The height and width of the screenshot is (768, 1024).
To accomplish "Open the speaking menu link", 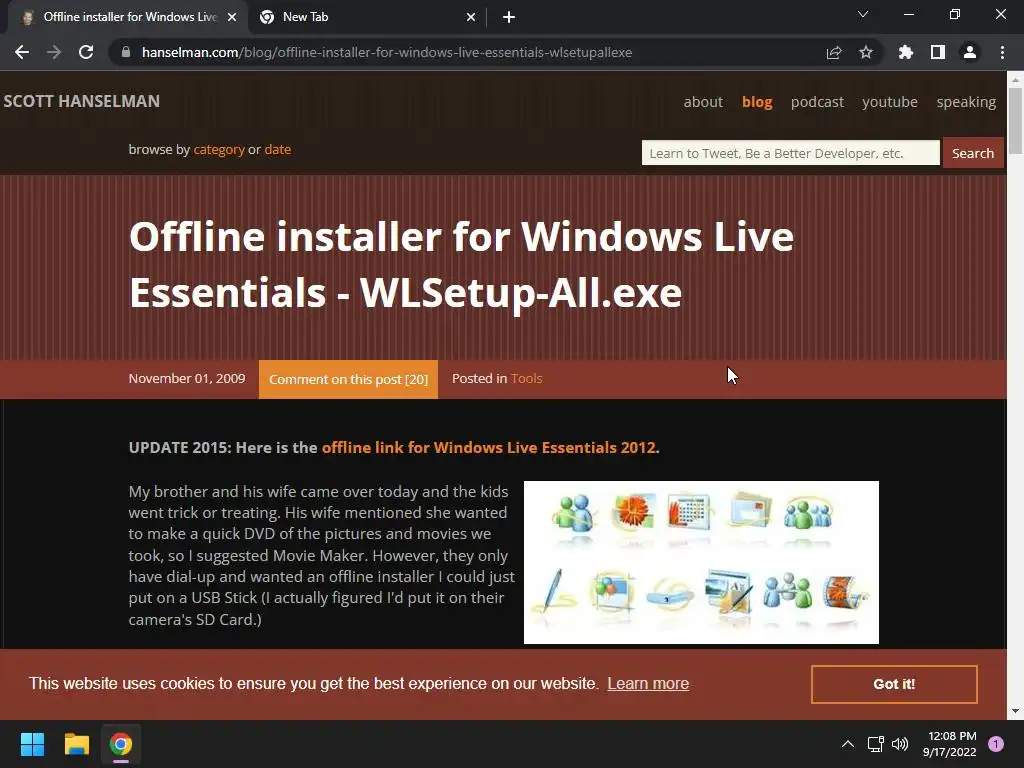I will click(966, 102).
